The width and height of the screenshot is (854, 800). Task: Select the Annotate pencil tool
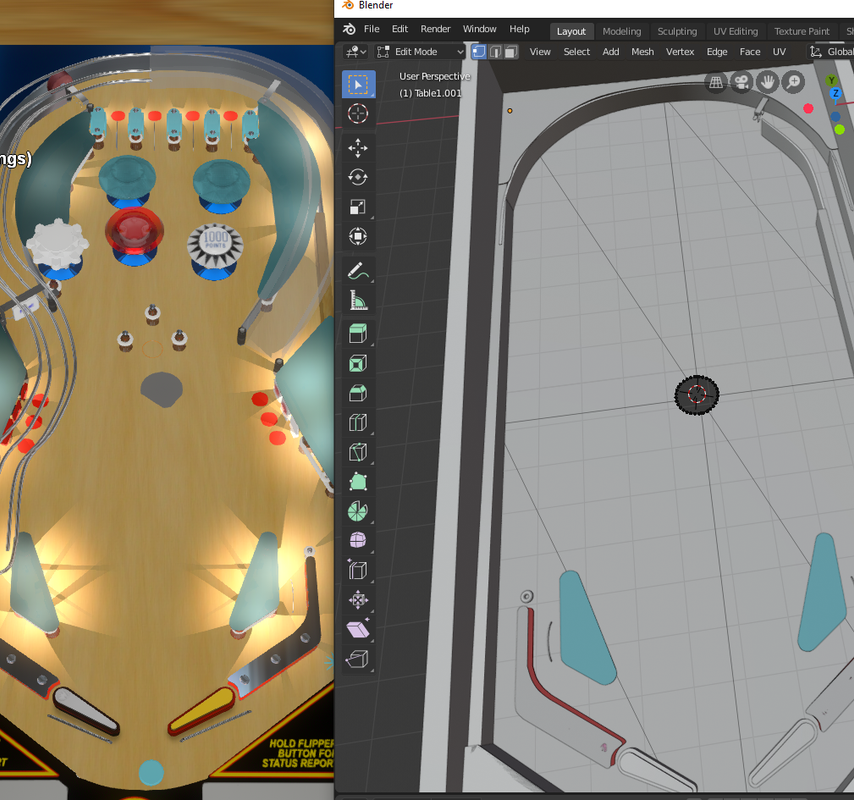pos(358,271)
